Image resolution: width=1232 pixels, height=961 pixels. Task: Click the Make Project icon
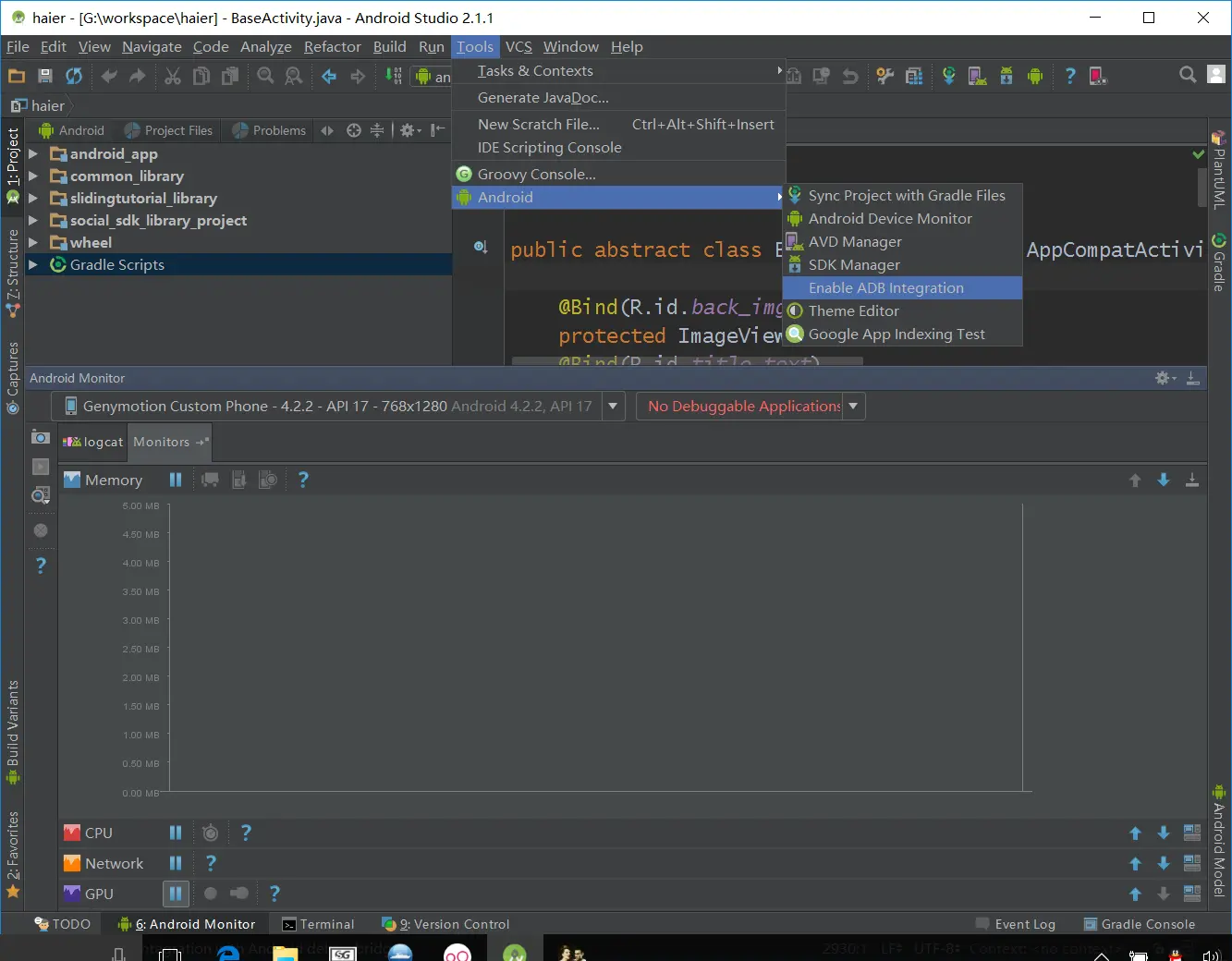pos(394,77)
